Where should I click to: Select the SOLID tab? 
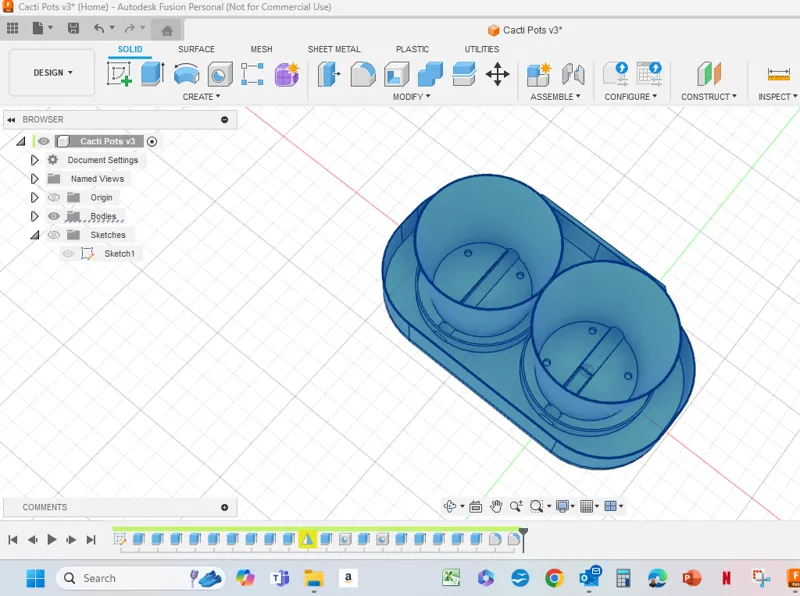coord(130,49)
